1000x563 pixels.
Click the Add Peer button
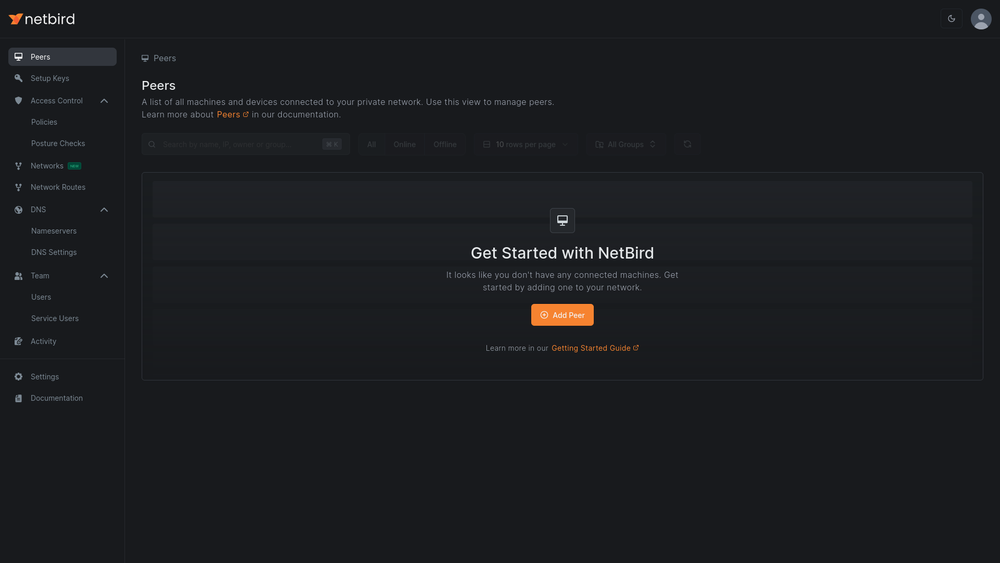coord(562,315)
